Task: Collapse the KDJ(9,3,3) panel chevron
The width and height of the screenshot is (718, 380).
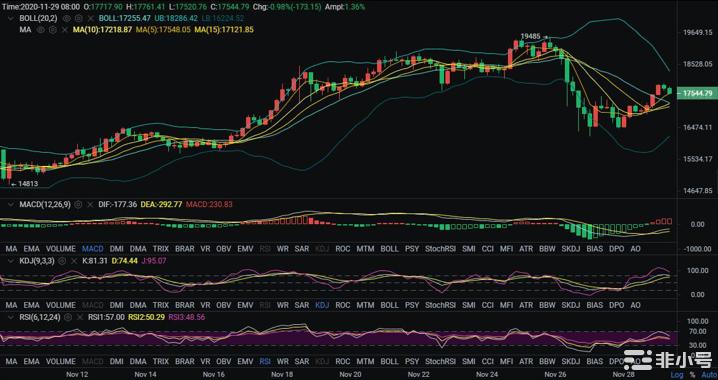Action: (11, 261)
